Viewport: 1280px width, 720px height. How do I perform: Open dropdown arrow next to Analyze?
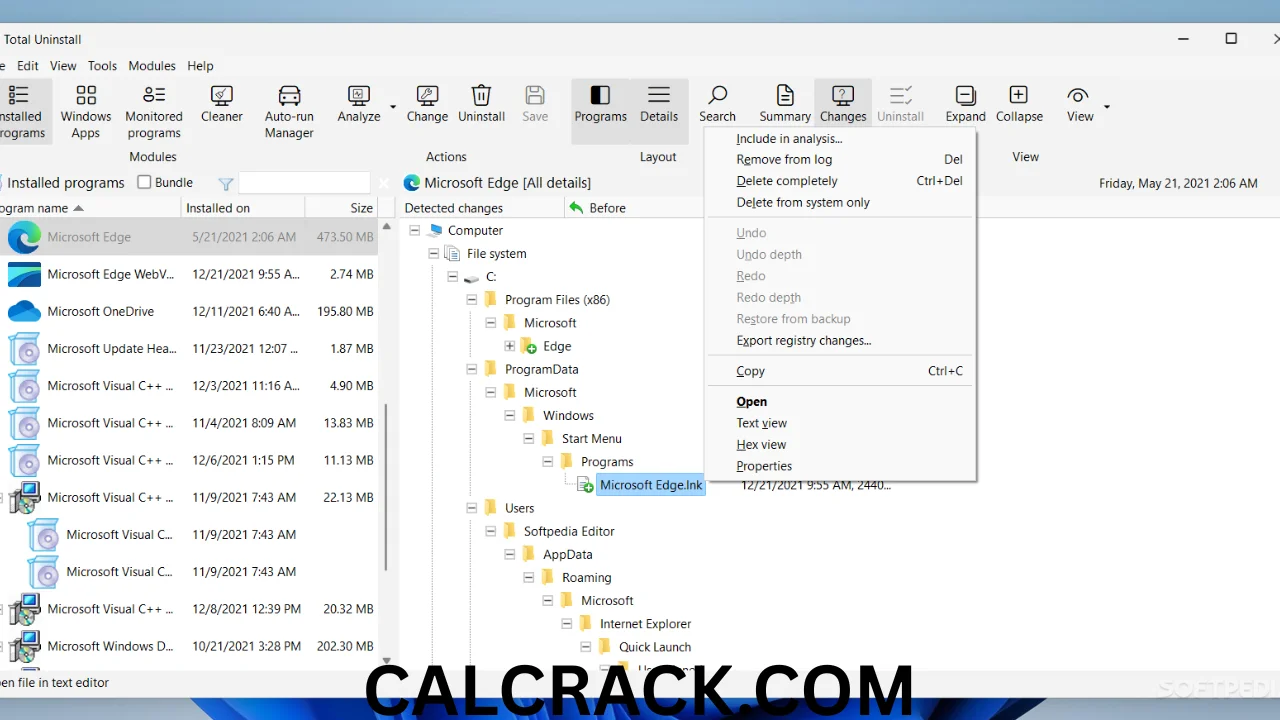tap(393, 106)
